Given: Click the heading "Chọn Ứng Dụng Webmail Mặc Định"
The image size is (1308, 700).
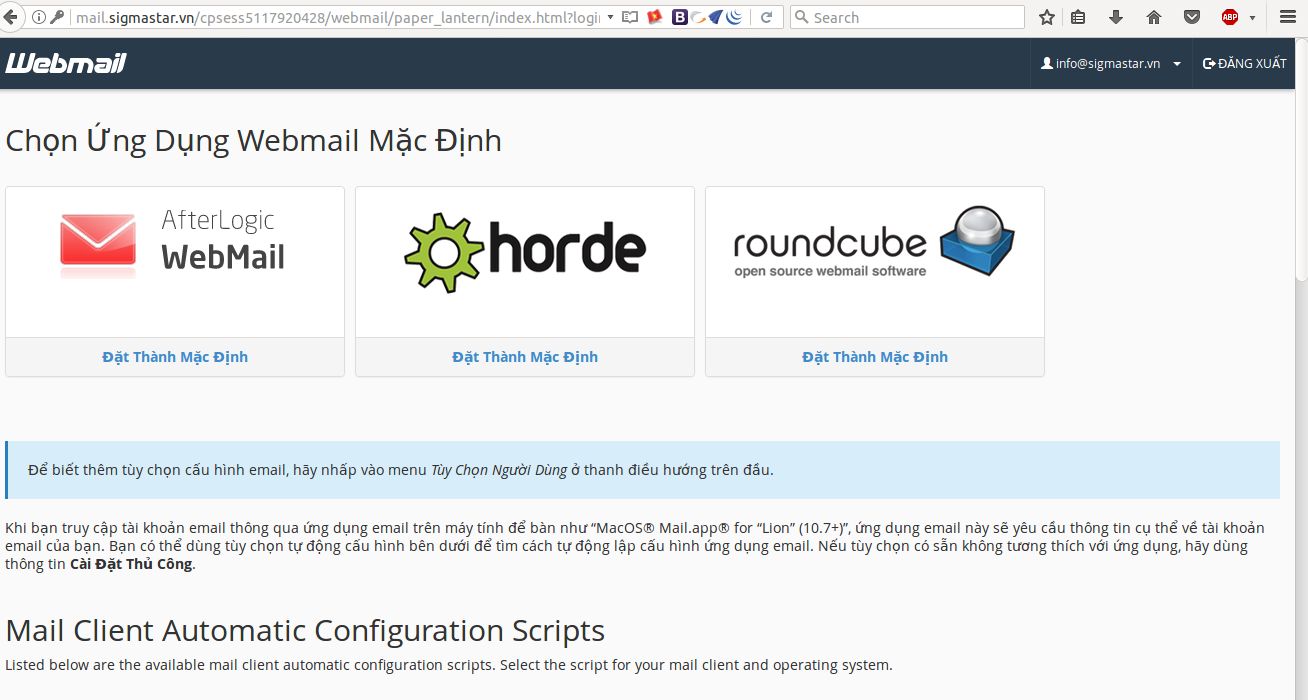Looking at the screenshot, I should 254,141.
